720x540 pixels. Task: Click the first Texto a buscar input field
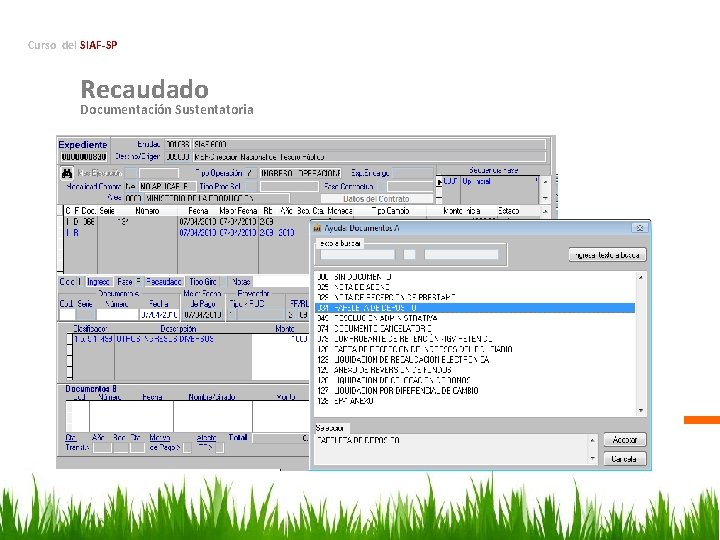point(357,254)
